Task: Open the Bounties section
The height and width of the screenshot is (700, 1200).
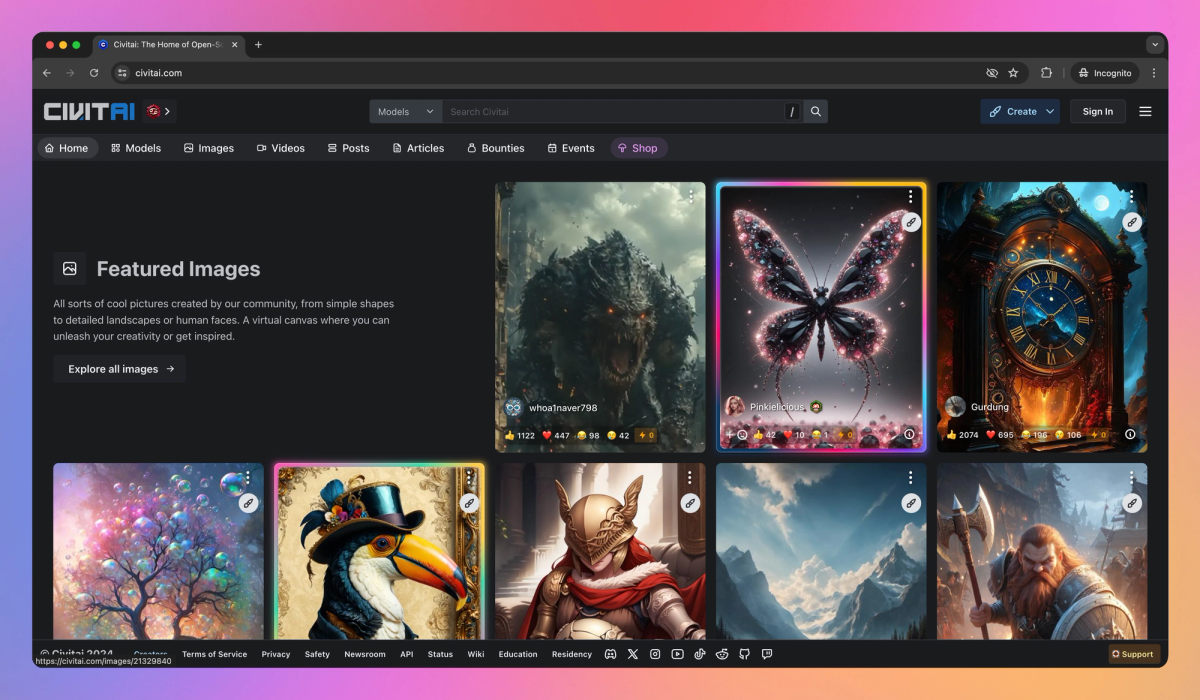Action: click(x=495, y=147)
